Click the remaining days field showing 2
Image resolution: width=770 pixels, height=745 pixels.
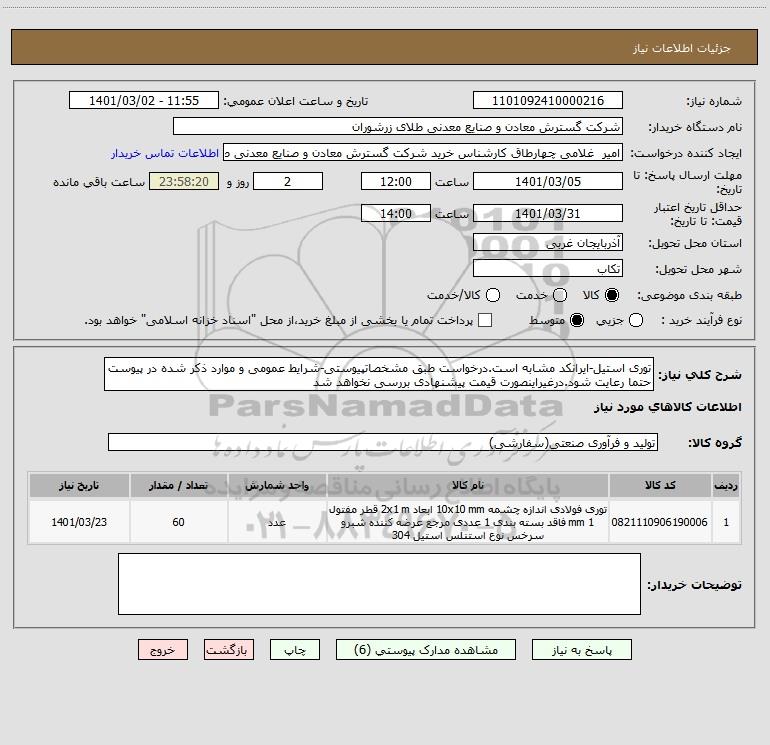pyautogui.click(x=288, y=182)
